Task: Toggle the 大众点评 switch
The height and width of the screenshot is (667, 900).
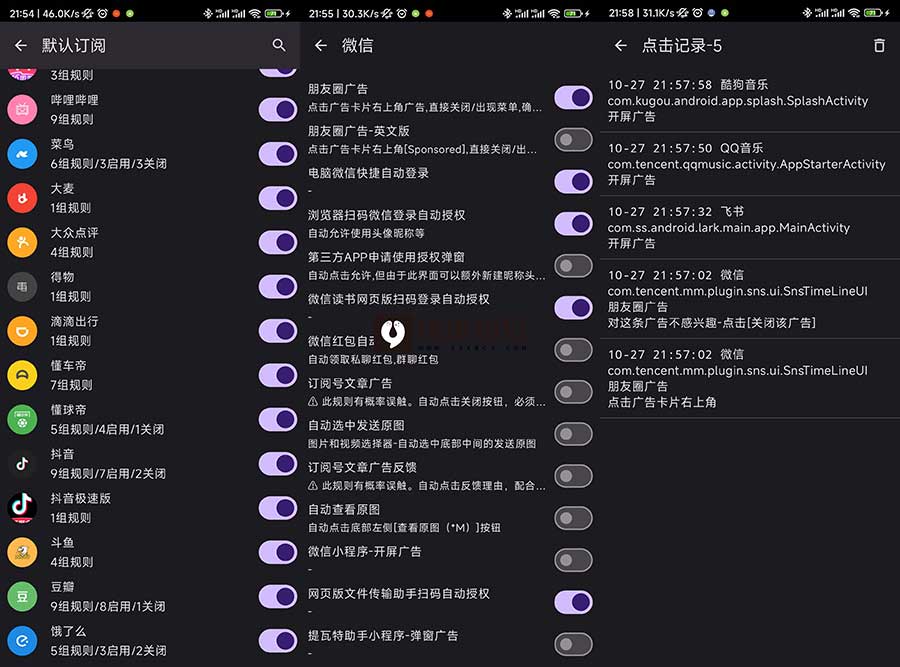Action: (x=278, y=242)
